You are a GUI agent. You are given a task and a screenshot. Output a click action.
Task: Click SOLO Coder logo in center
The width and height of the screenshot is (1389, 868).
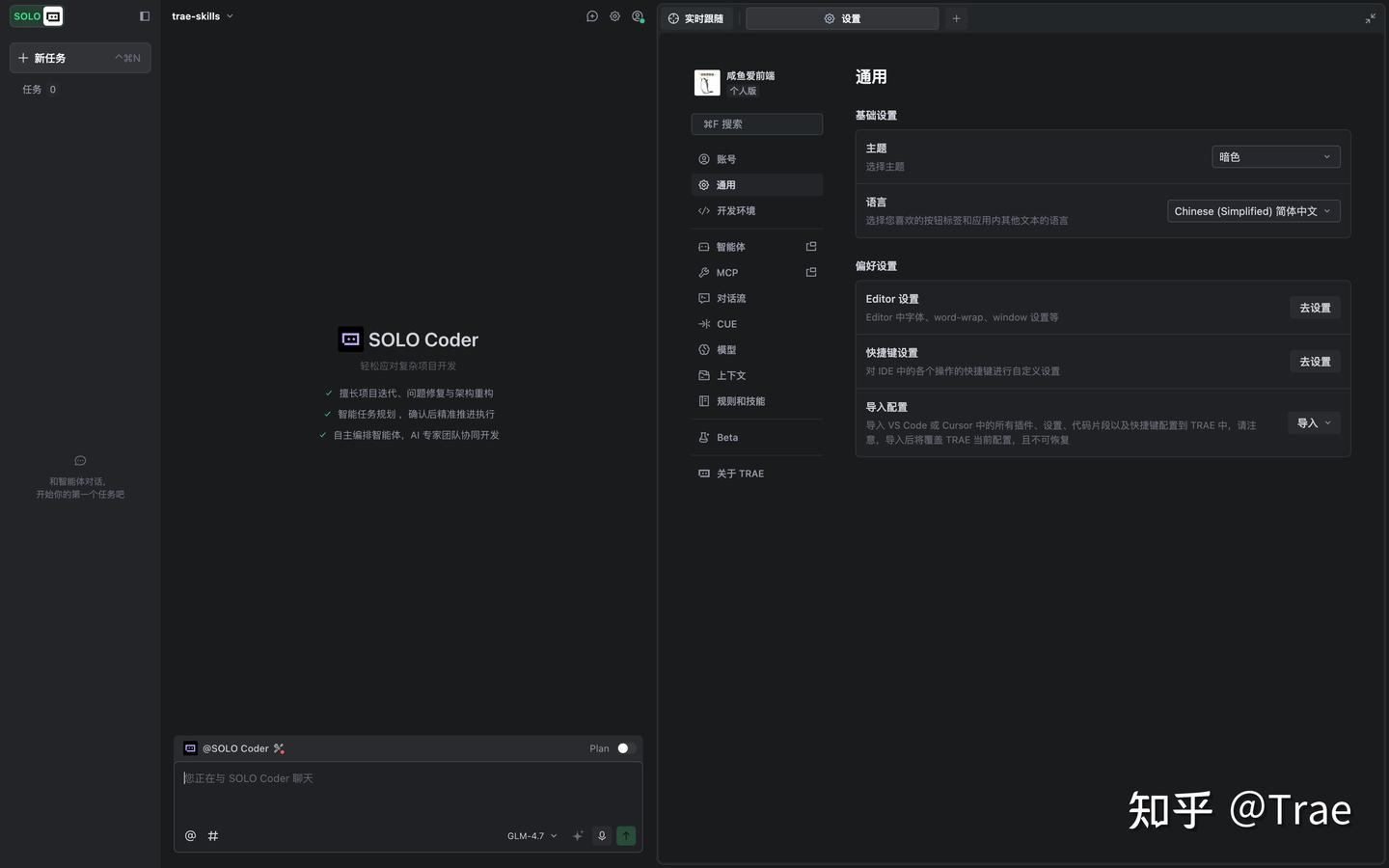click(x=350, y=339)
